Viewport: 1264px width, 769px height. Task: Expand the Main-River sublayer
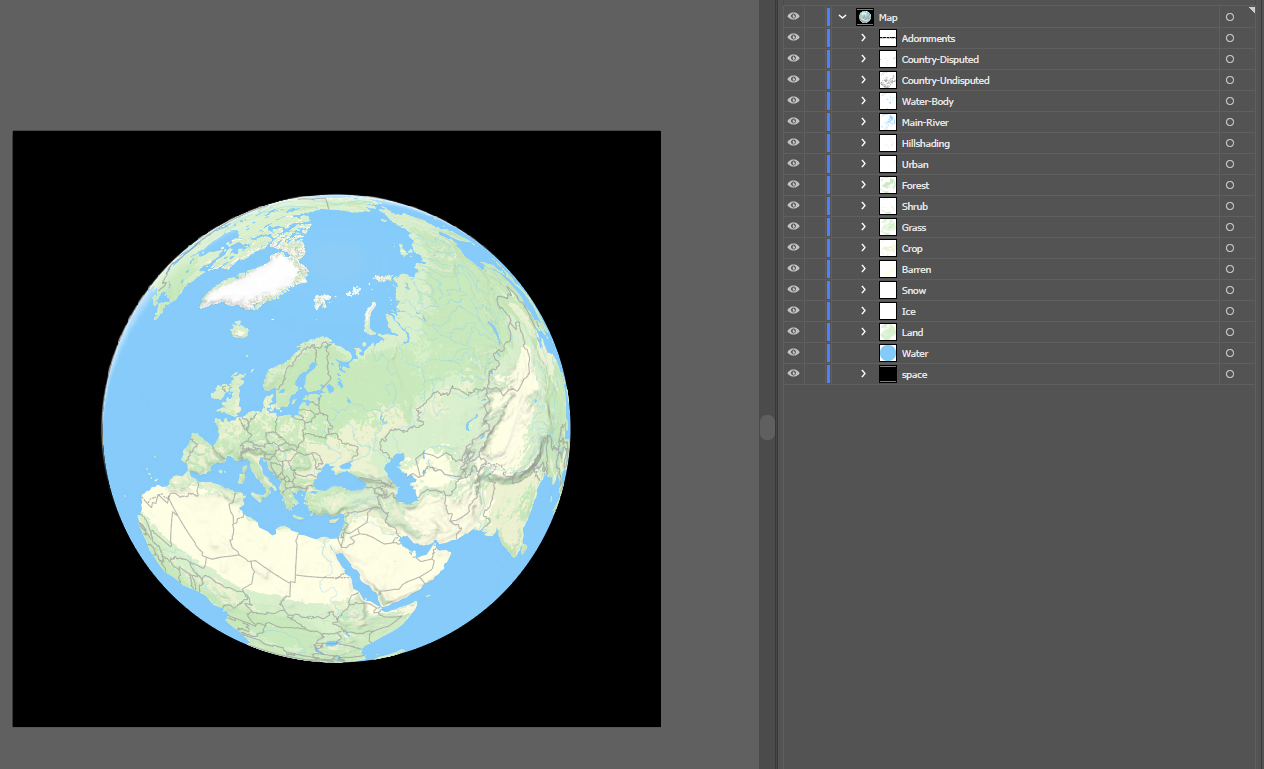[863, 122]
